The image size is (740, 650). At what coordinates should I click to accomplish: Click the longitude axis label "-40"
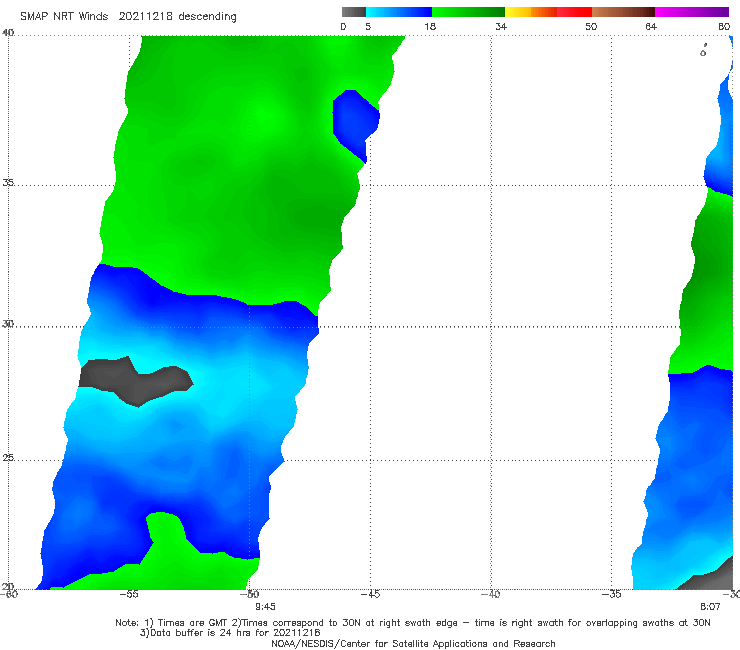click(x=491, y=594)
